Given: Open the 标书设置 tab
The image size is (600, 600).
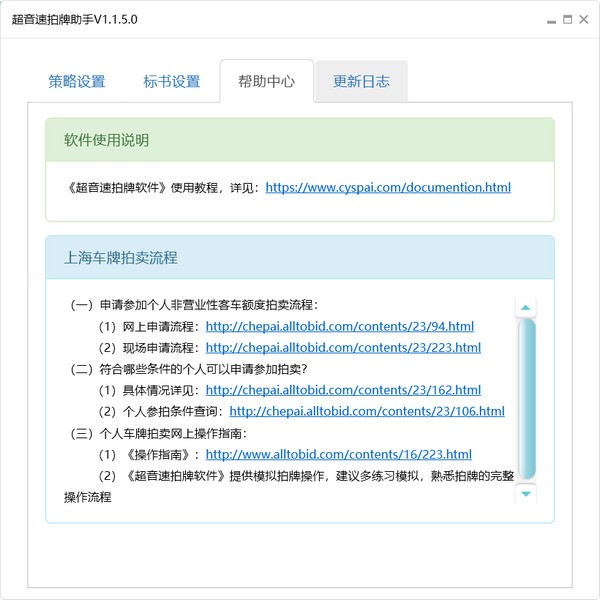Looking at the screenshot, I should 171,82.
